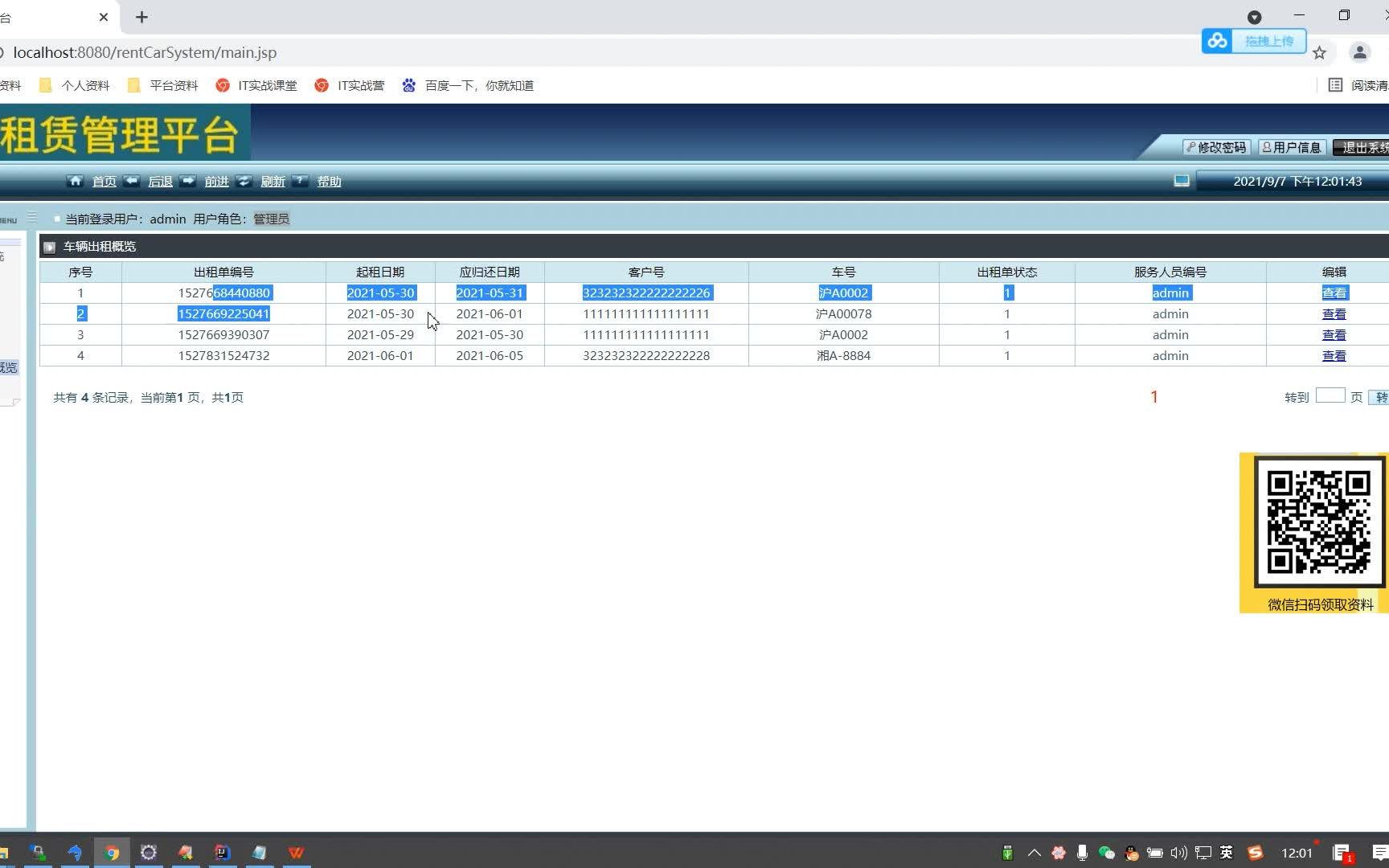
Task: Click the monitor icon beside the date display
Action: [x=1181, y=181]
